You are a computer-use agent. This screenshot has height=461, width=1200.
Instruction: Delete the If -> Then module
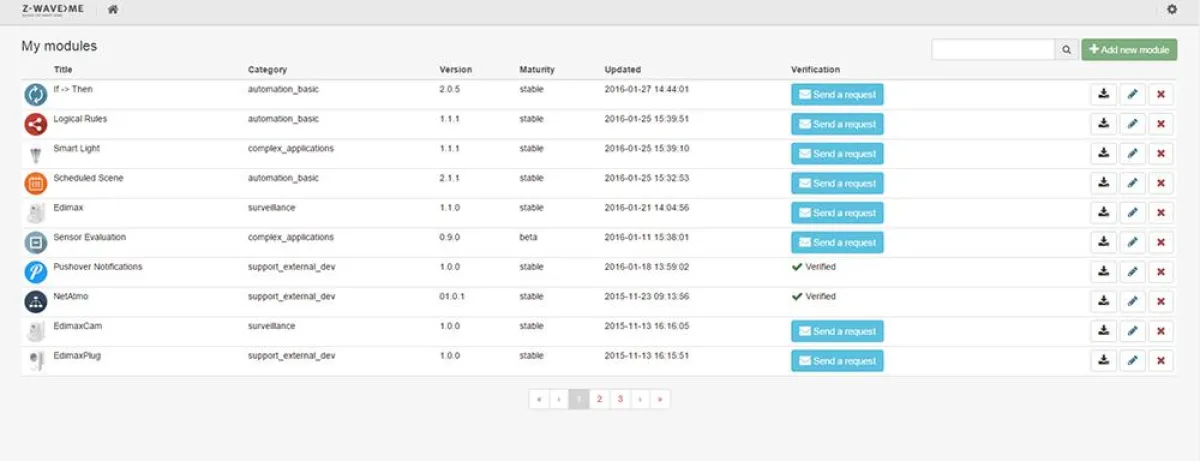pyautogui.click(x=1161, y=95)
